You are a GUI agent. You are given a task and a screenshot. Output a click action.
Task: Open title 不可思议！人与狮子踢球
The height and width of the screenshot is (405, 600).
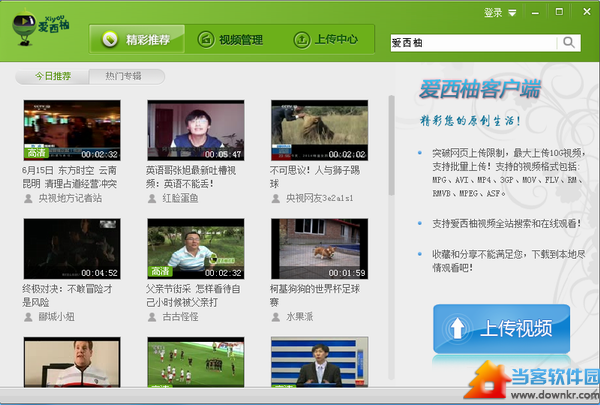pos(315,177)
